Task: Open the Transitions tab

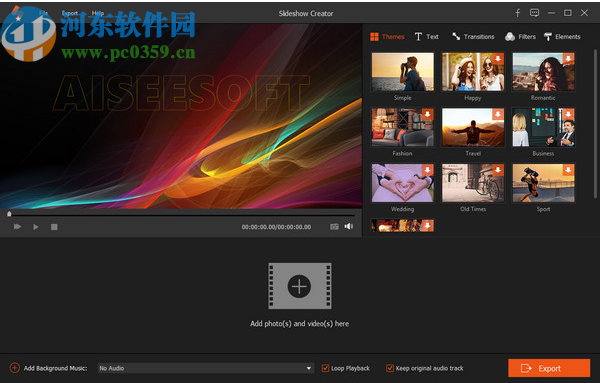Action: (473, 37)
